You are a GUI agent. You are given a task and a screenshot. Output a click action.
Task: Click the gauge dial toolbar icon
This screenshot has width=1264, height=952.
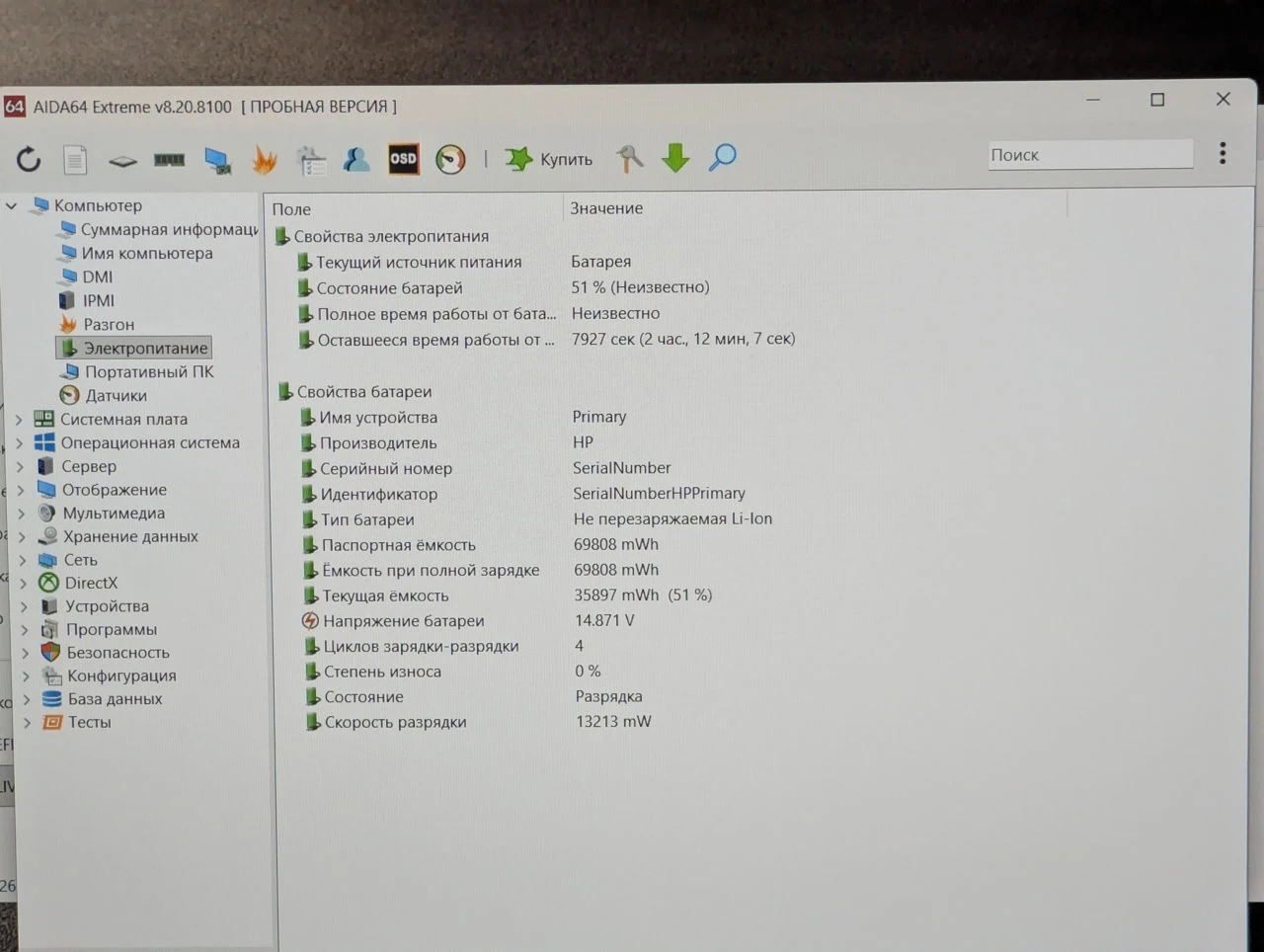click(450, 159)
